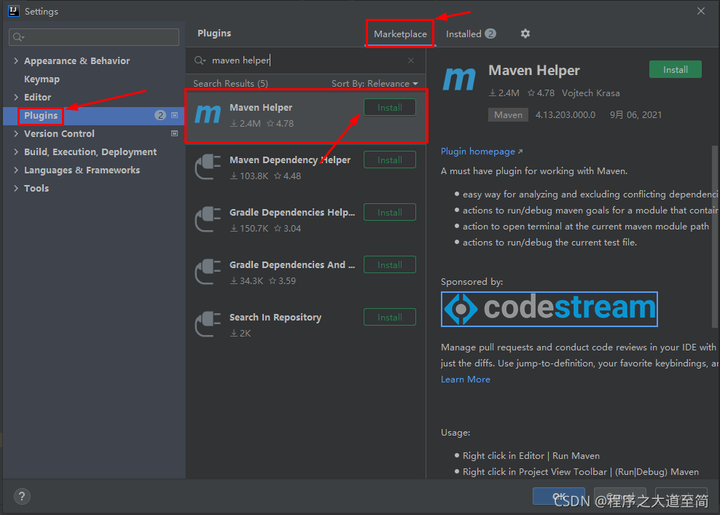Select Editor in the settings tree
The height and width of the screenshot is (515, 720).
point(38,97)
